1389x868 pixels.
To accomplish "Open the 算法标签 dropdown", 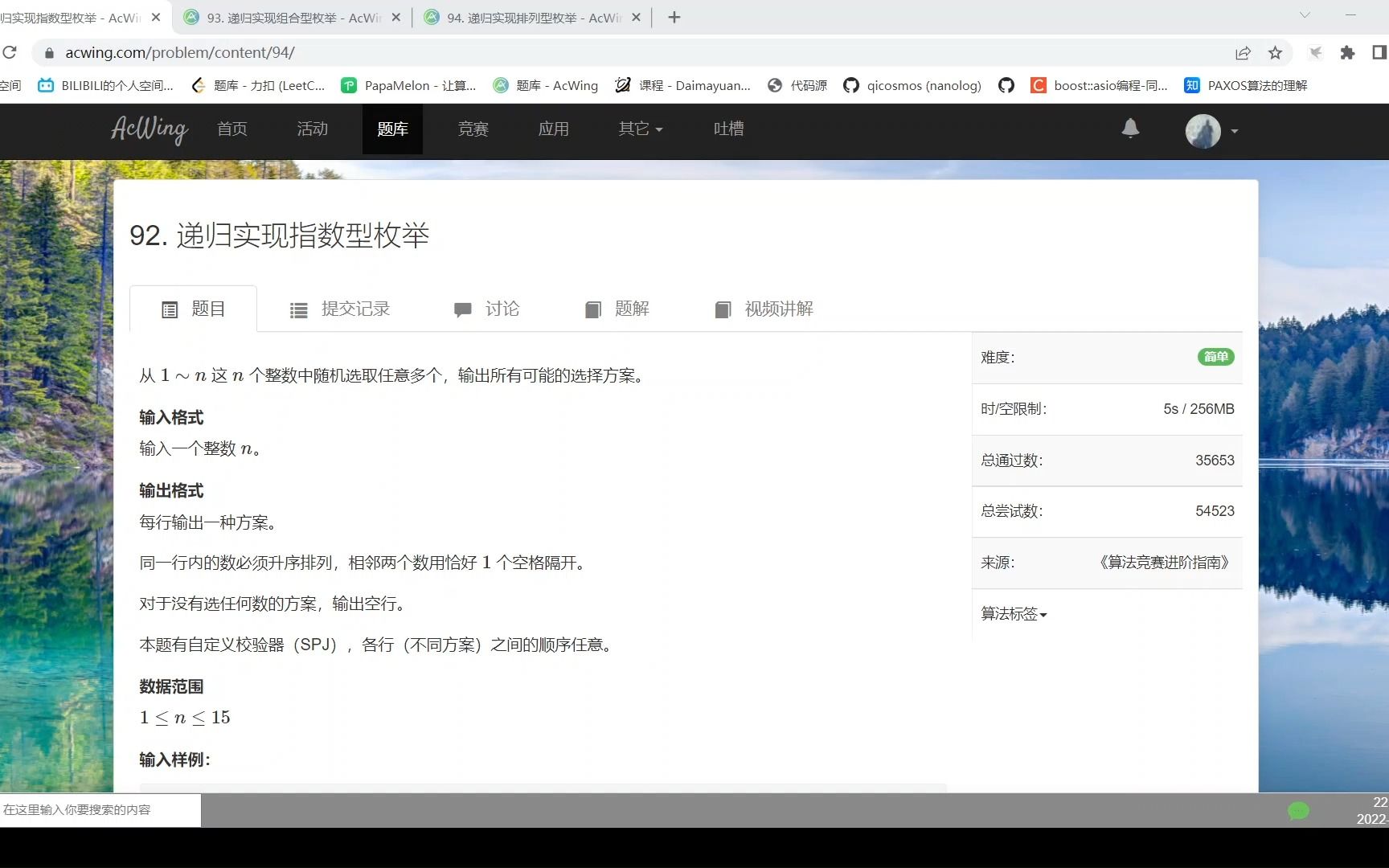I will (1013, 613).
